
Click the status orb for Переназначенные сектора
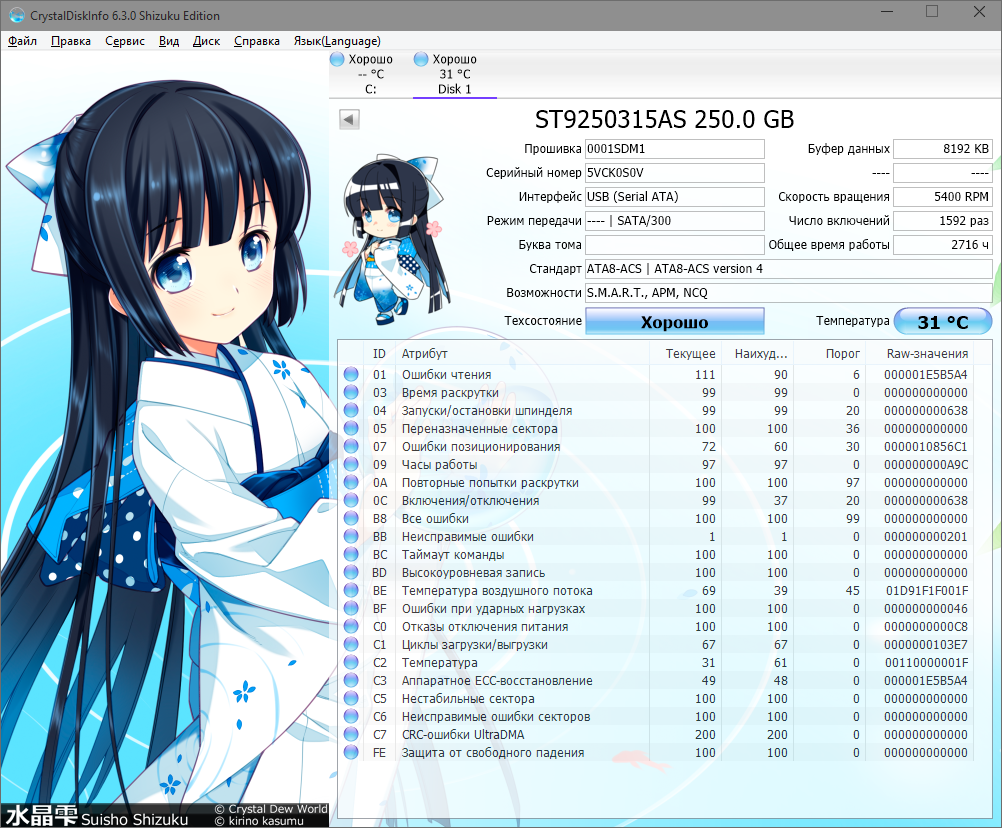[x=351, y=429]
